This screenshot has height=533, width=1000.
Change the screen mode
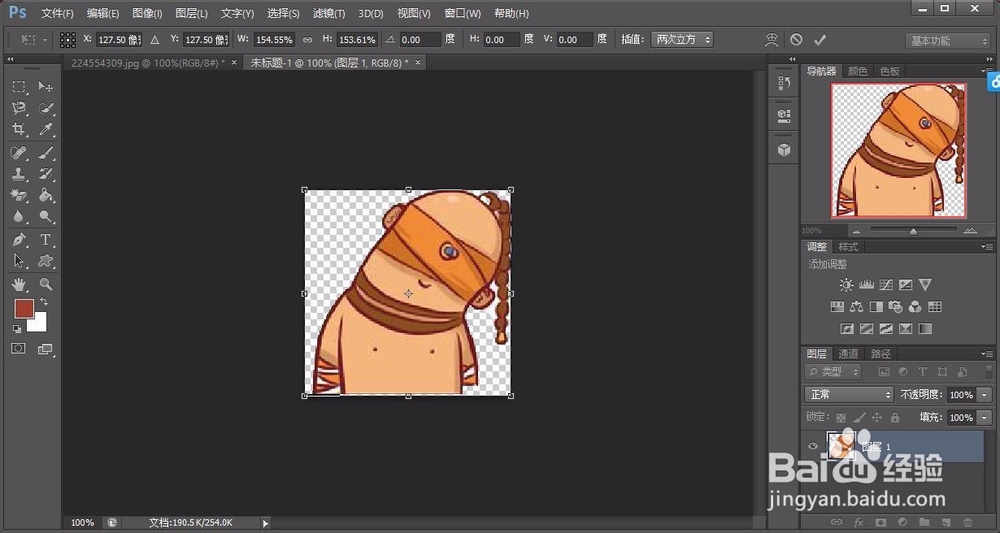45,349
